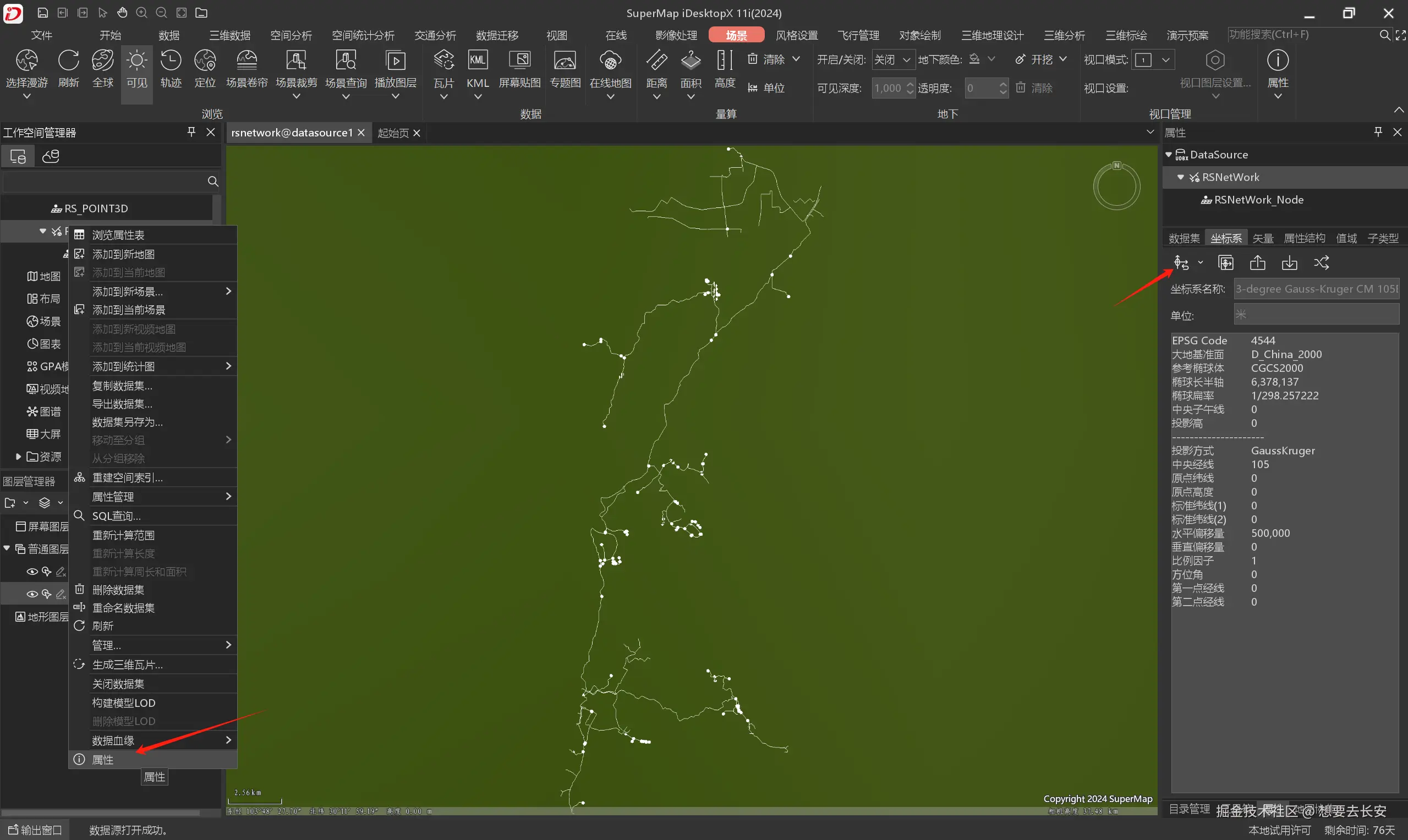Click the 场景裁剪 scene clipping icon
This screenshot has width=1408, height=840.
click(x=296, y=61)
